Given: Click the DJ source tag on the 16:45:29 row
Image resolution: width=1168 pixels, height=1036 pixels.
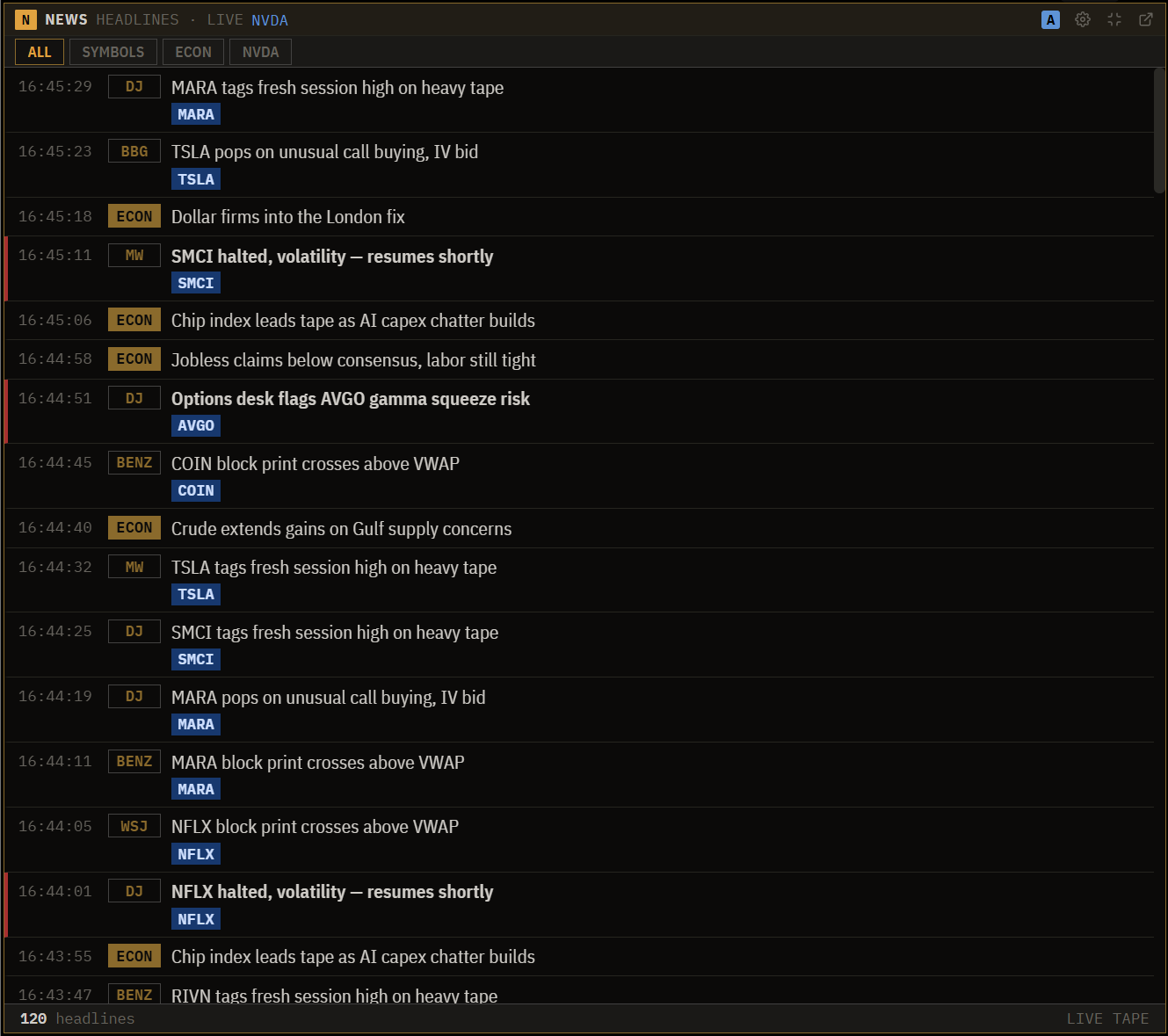Looking at the screenshot, I should point(134,86).
